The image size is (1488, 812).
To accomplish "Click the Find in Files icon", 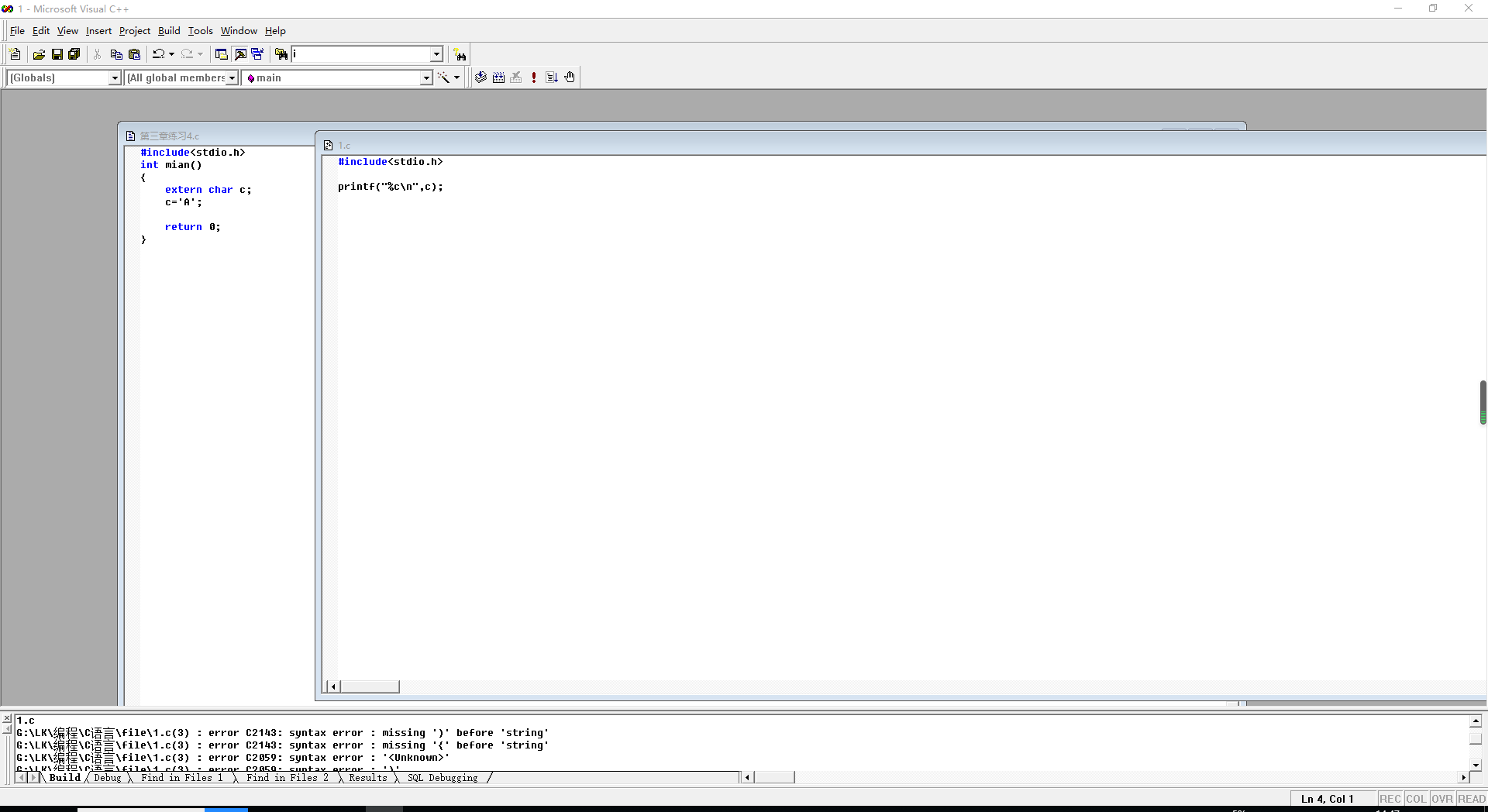I will tap(281, 54).
